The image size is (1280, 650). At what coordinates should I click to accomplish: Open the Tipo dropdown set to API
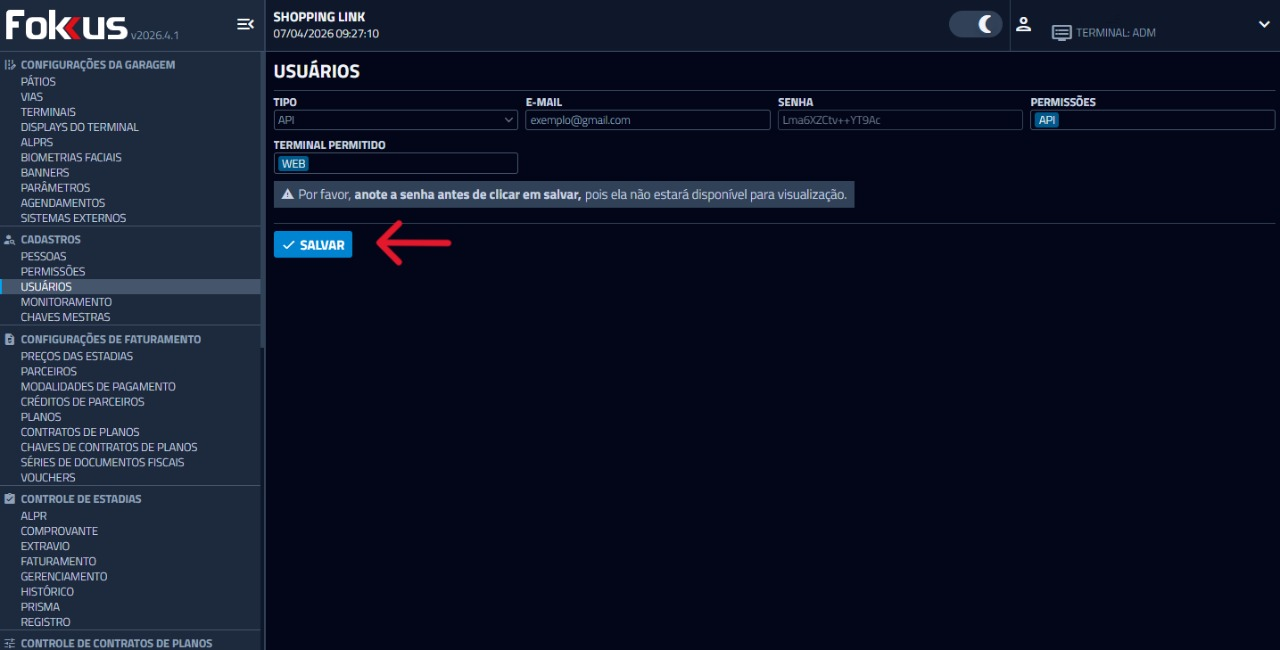395,120
